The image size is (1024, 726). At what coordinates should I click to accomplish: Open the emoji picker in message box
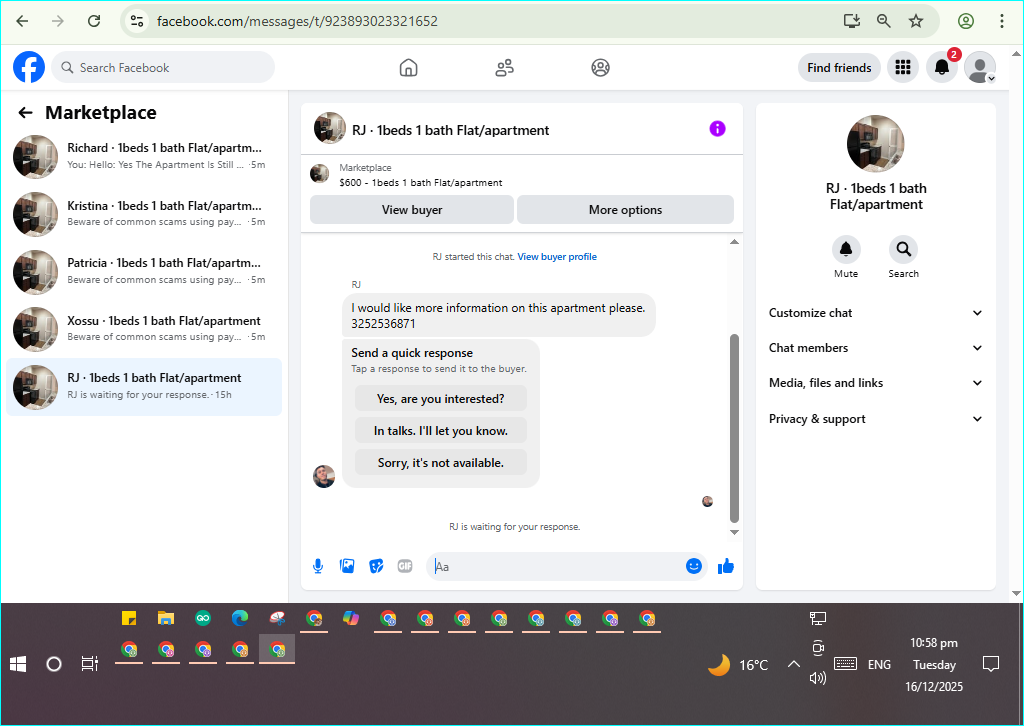click(694, 566)
